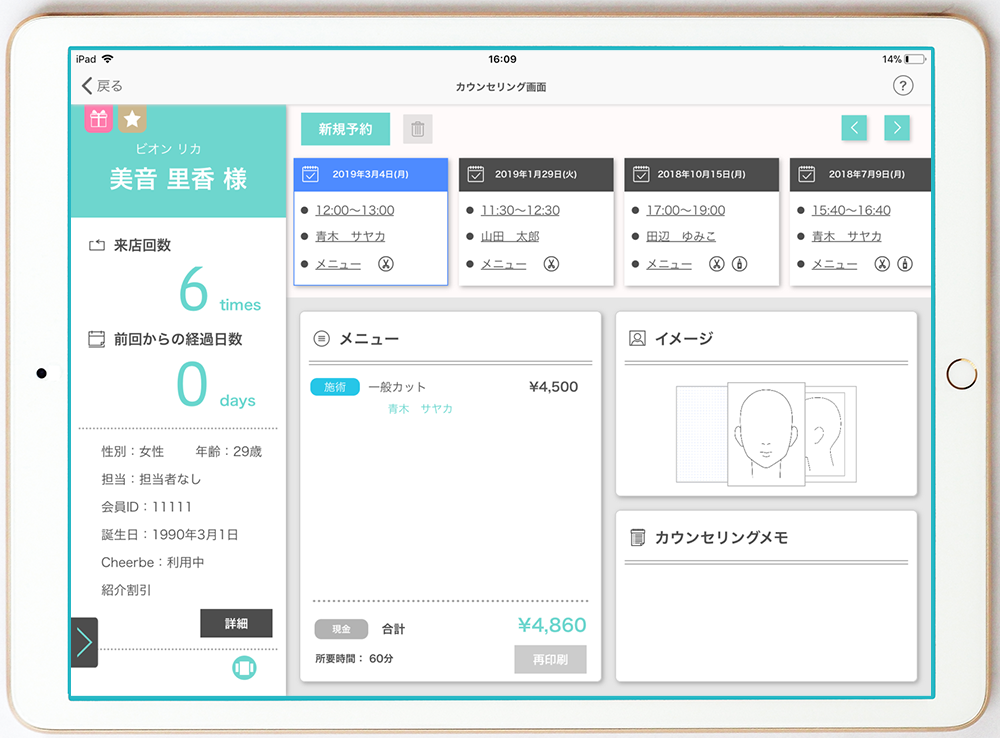Tap the 新規予約 button
Image resolution: width=1000 pixels, height=738 pixels.
click(x=345, y=129)
